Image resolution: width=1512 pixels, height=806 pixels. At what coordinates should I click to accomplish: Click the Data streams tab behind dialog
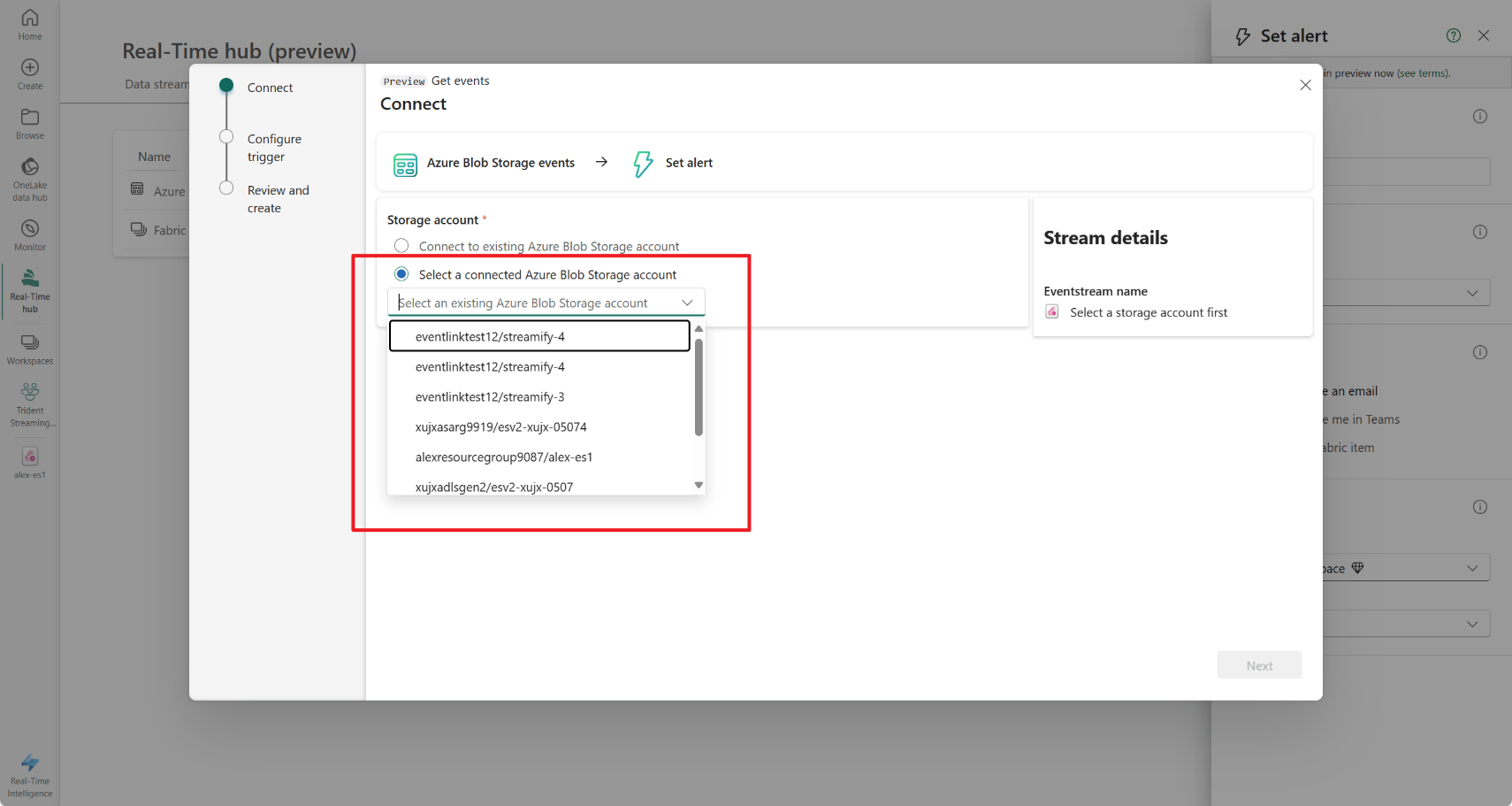[157, 84]
